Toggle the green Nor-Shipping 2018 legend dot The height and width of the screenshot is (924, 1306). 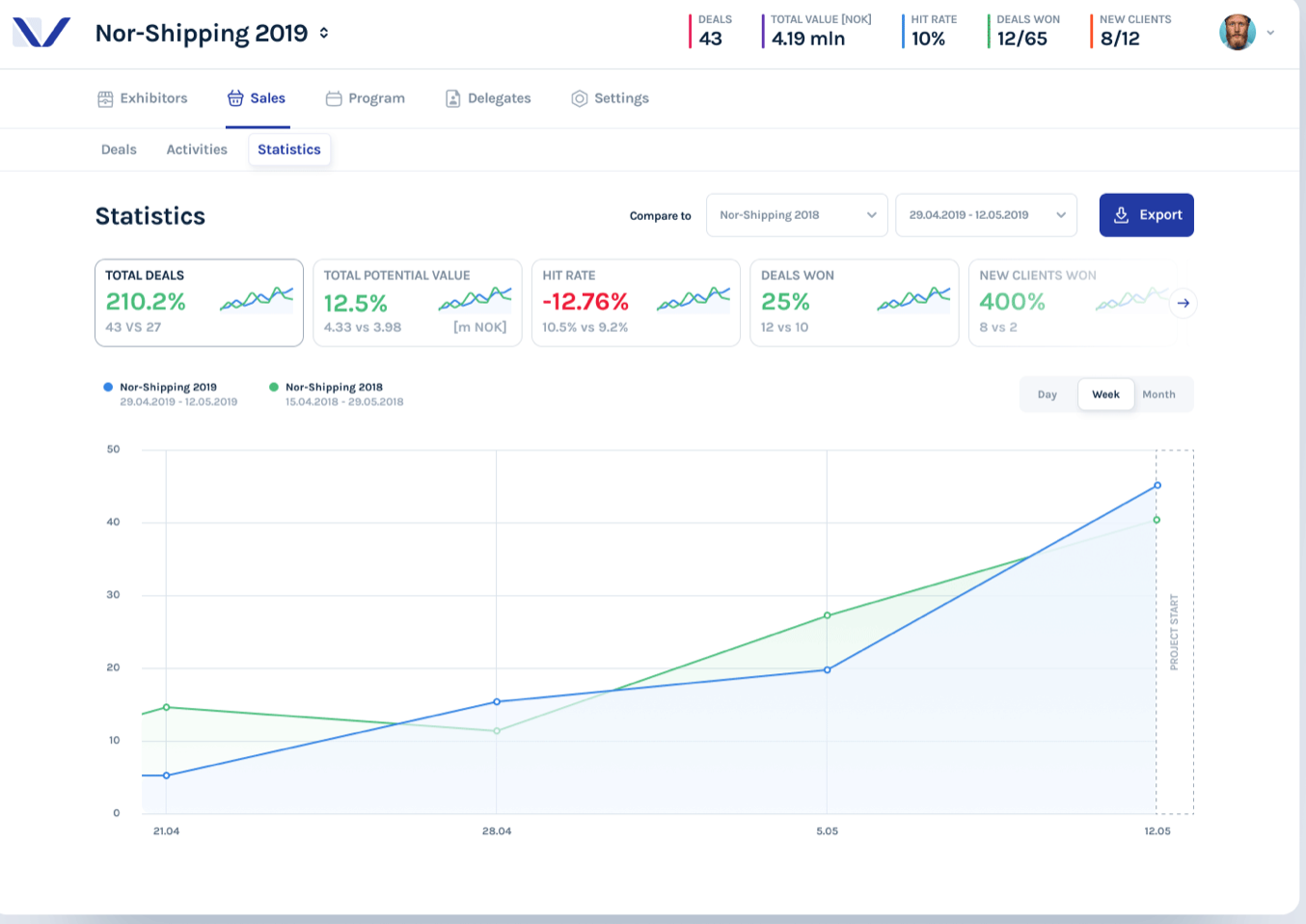(x=274, y=387)
